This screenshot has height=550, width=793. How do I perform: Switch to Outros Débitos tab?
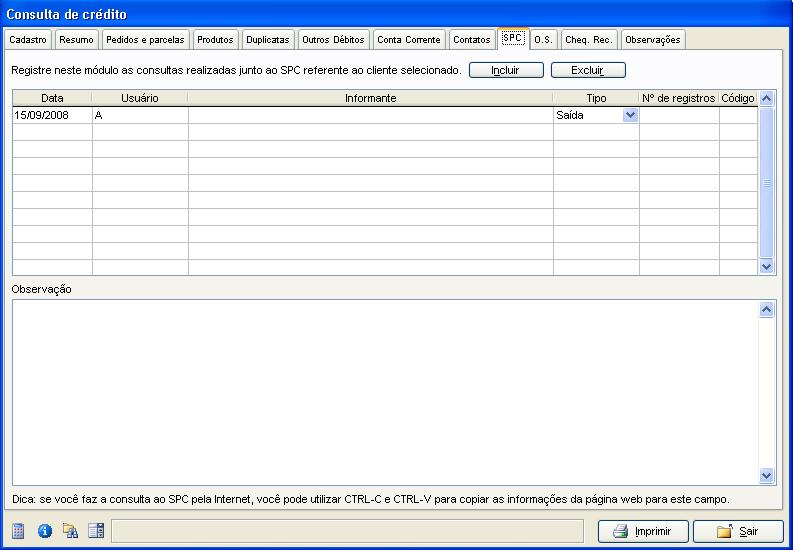(333, 39)
